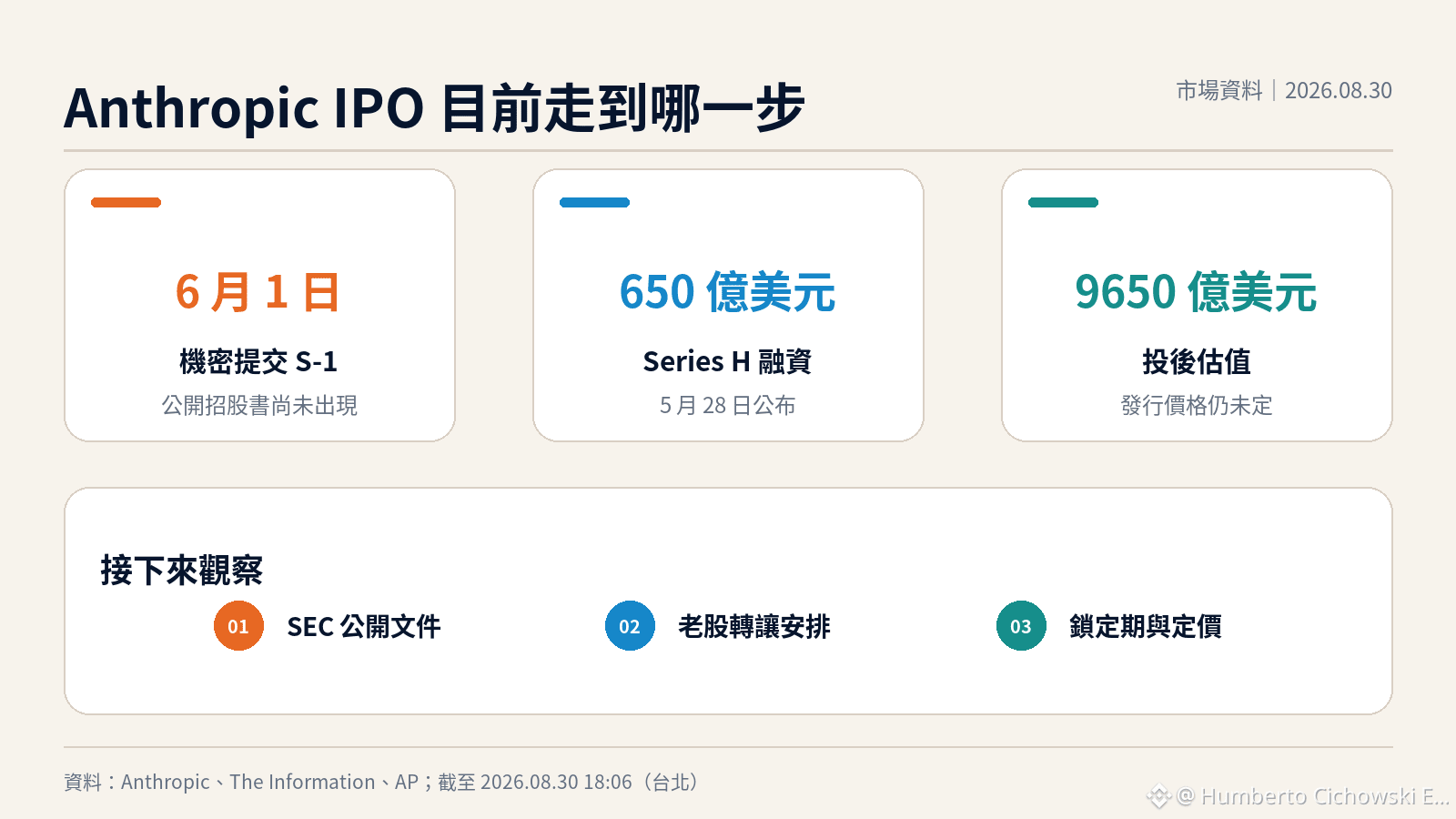Click the teal 03 number badge
This screenshot has width=1456, height=819.
coord(1021,626)
